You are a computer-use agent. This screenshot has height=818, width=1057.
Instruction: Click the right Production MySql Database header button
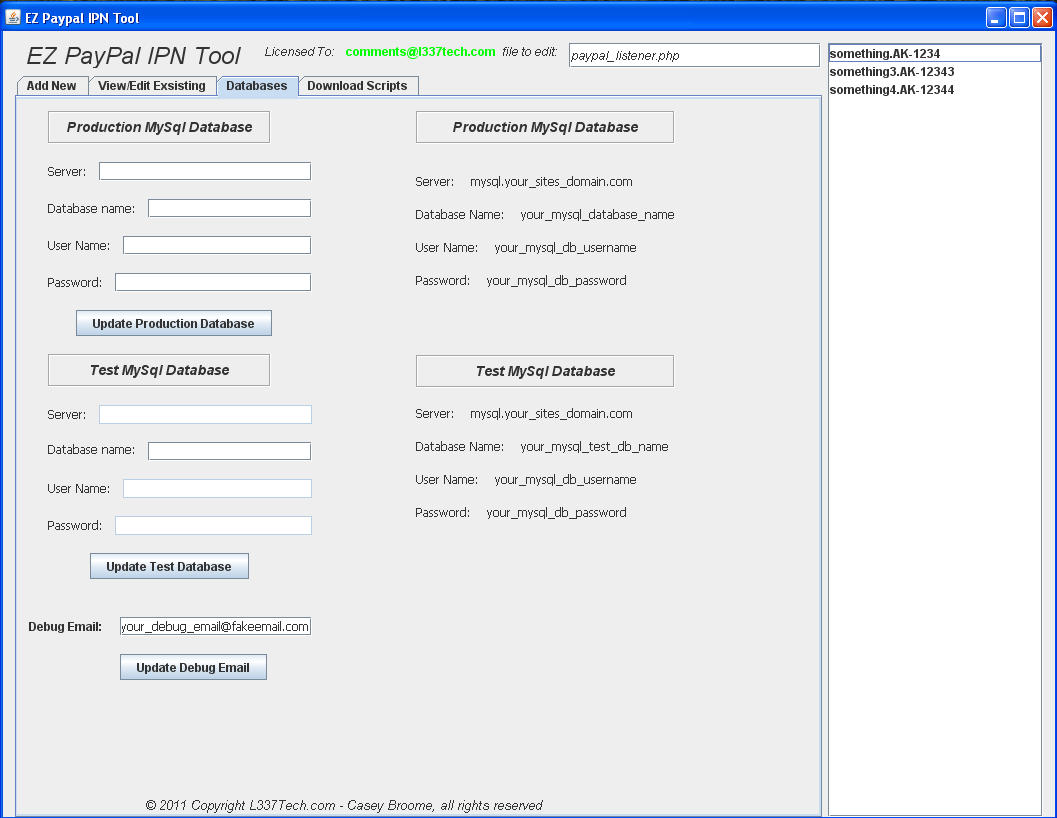[x=545, y=127]
